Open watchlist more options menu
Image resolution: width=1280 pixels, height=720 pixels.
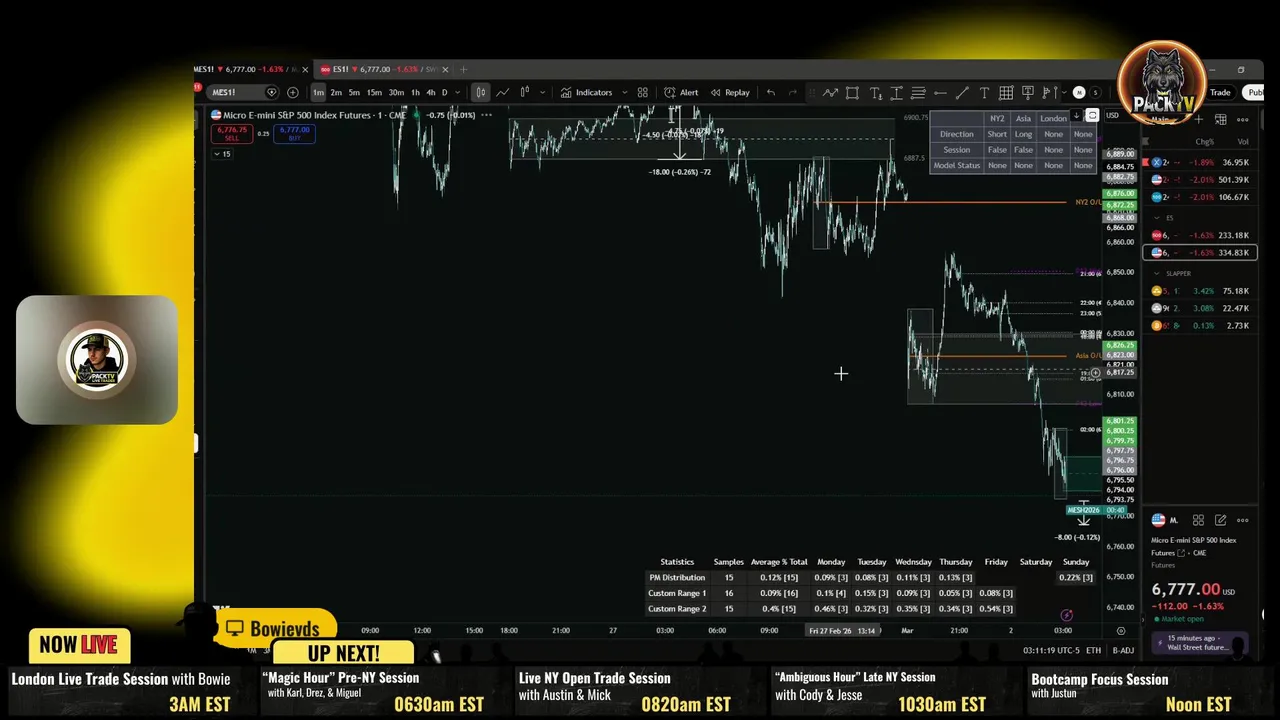1242,120
